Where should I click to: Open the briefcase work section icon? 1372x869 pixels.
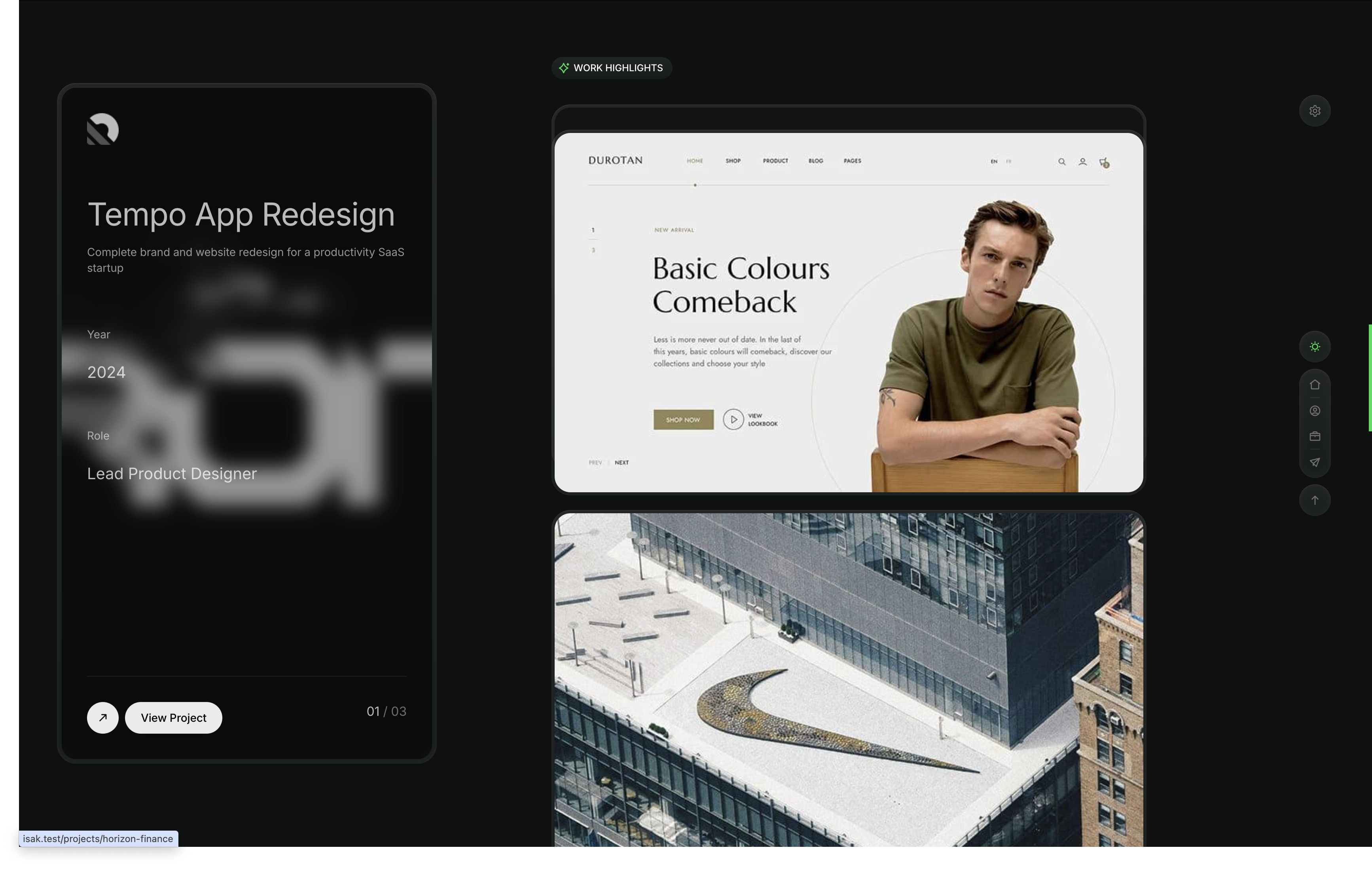pyautogui.click(x=1315, y=436)
